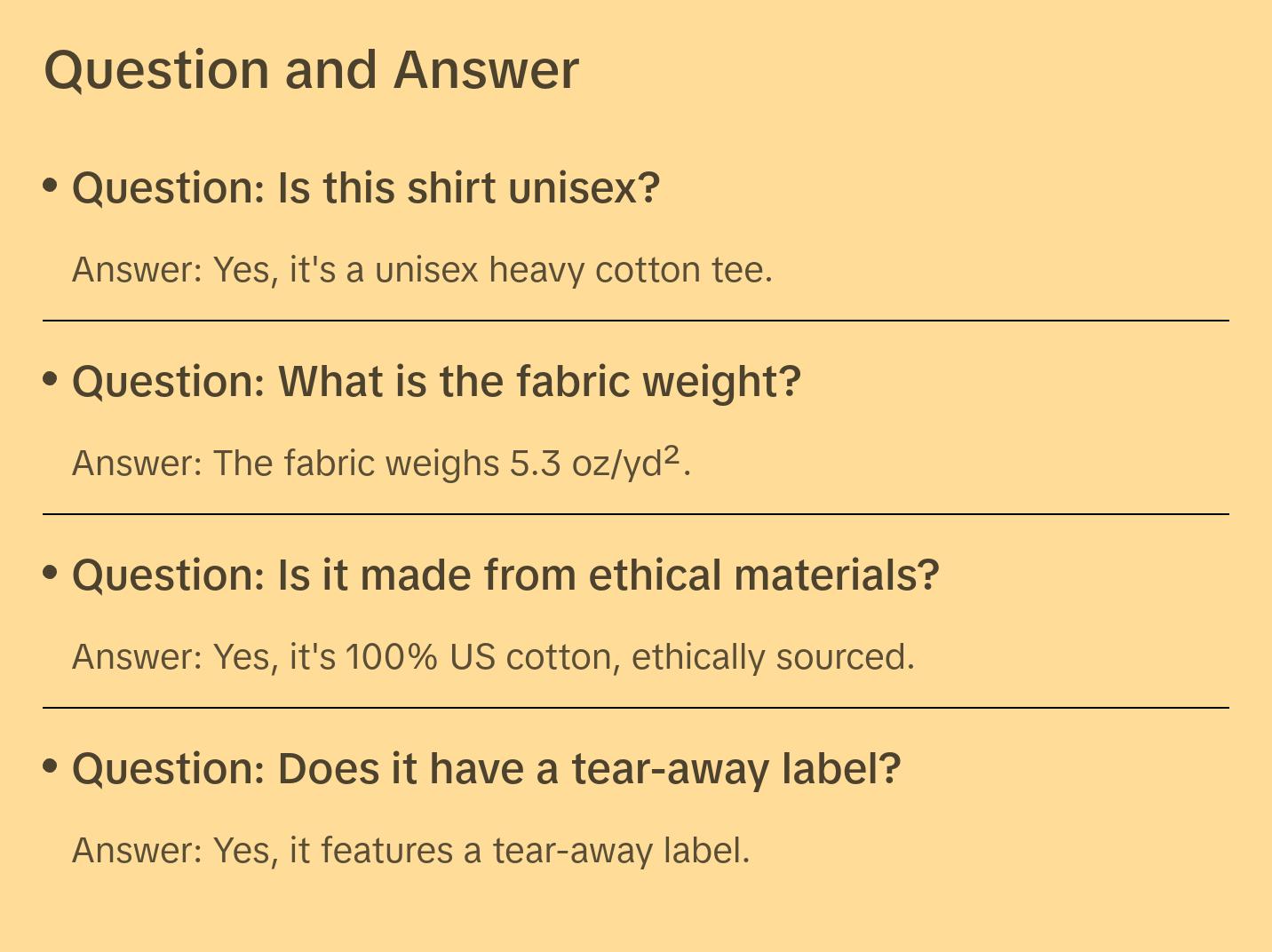This screenshot has width=1272, height=952.
Task: Click the word "weight?" in the second question
Action: [x=721, y=382]
